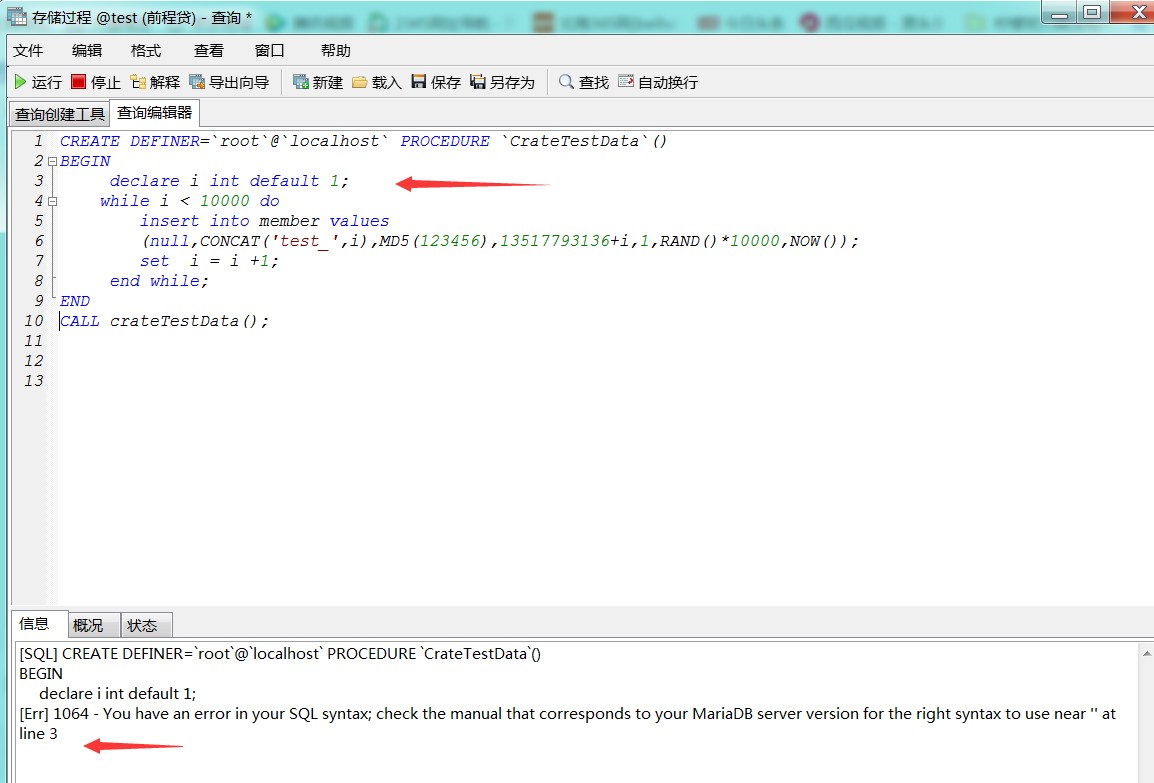
Task: Switch to 查询创建工具 tab
Action: click(59, 114)
